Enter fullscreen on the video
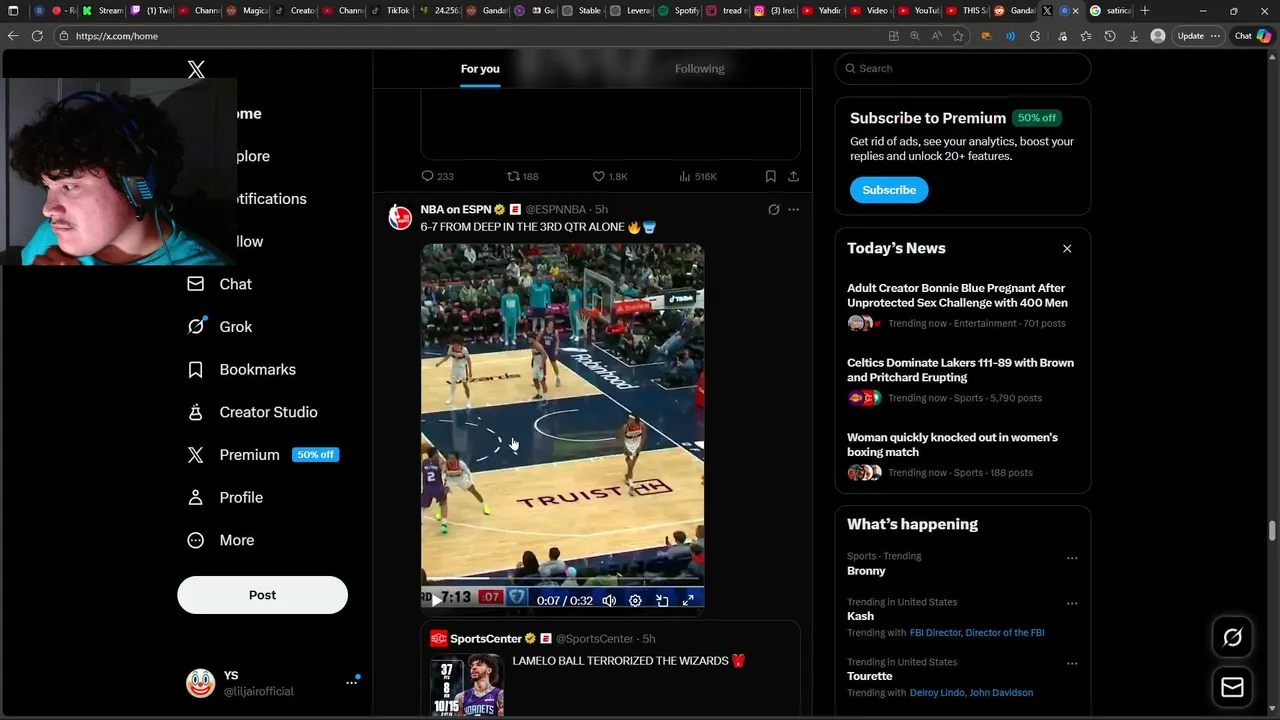This screenshot has height=720, width=1280. (688, 601)
